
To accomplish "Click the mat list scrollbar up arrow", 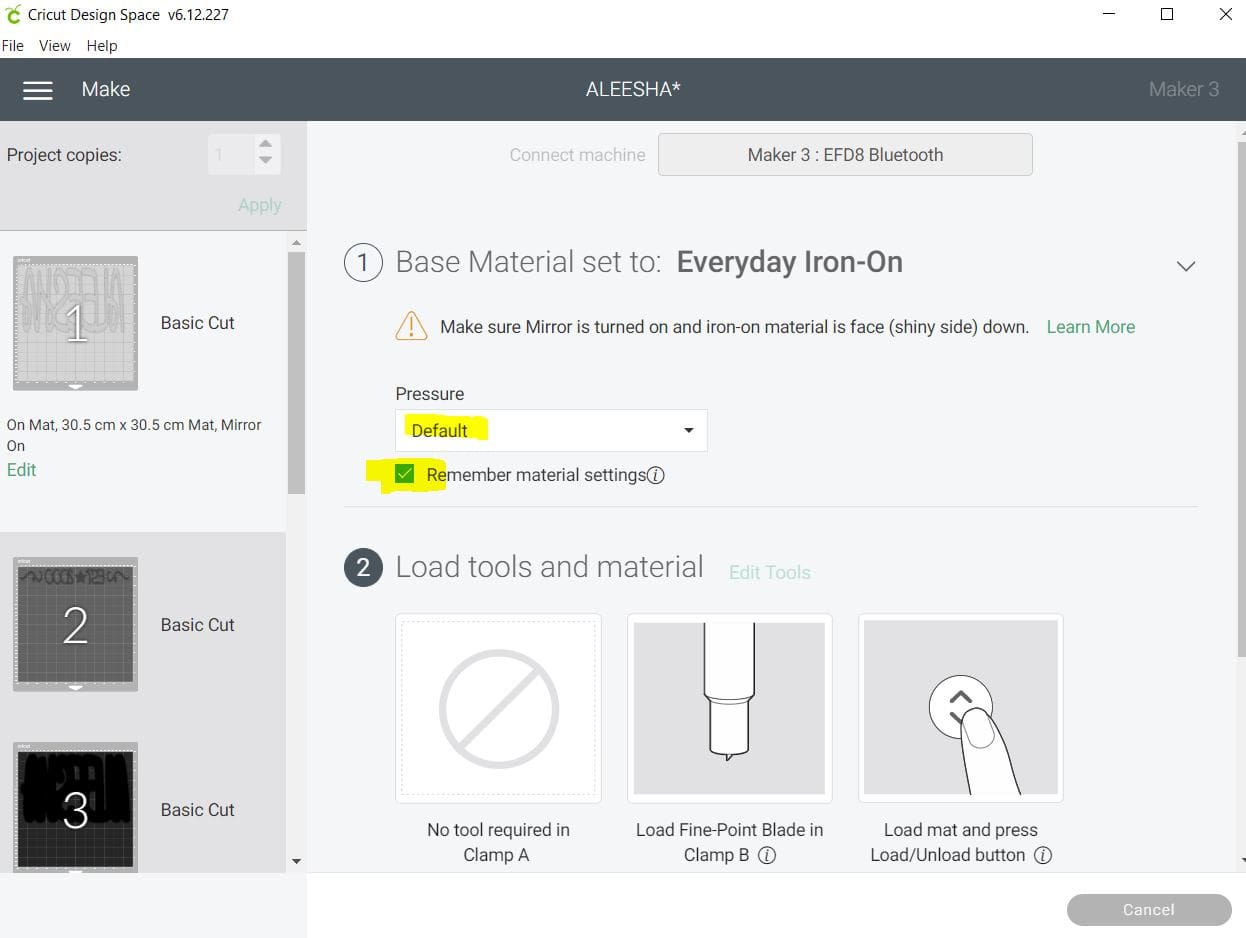I will pyautogui.click(x=296, y=242).
